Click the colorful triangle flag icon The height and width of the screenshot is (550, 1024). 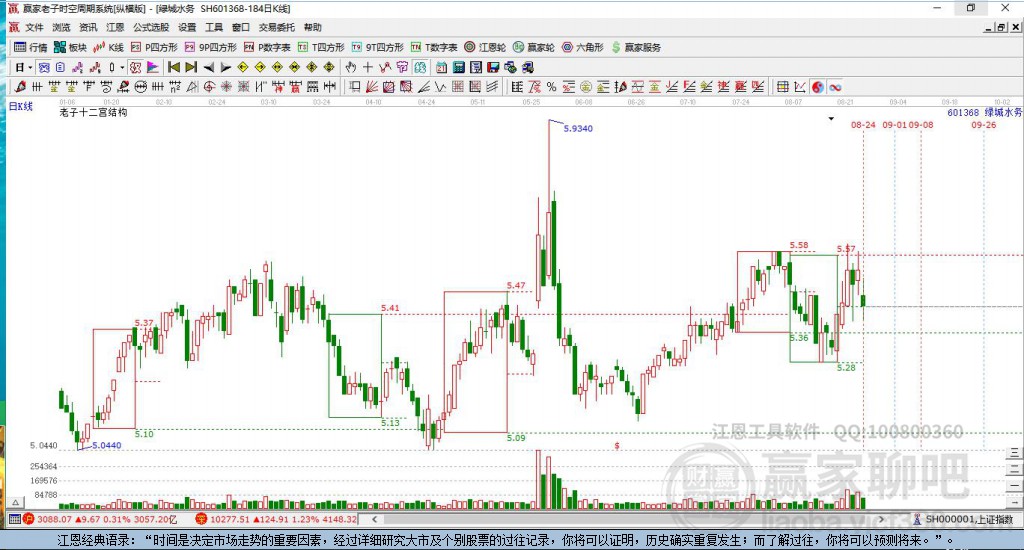point(152,67)
